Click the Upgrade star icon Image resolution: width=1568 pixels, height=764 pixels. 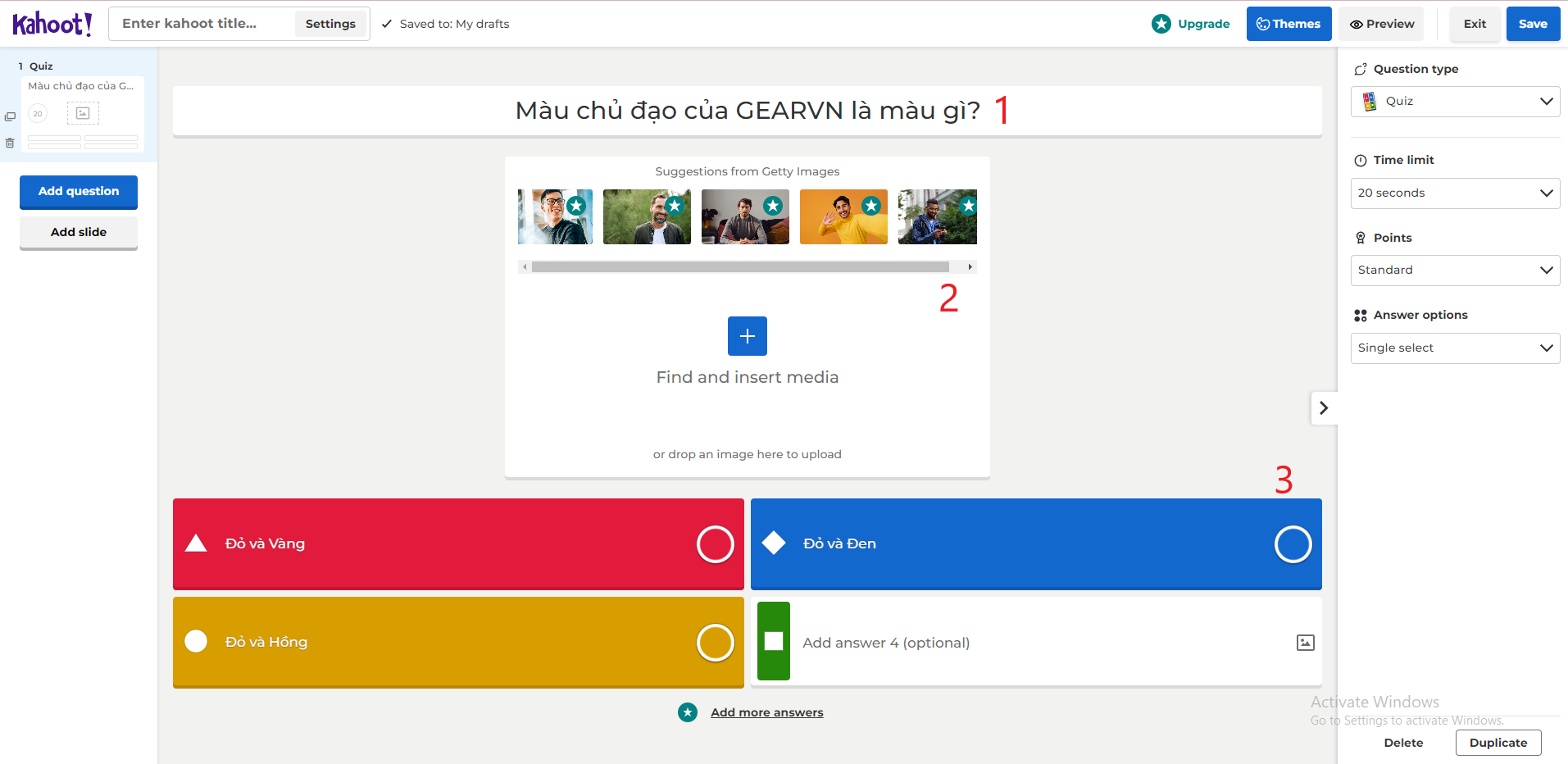pos(1161,24)
